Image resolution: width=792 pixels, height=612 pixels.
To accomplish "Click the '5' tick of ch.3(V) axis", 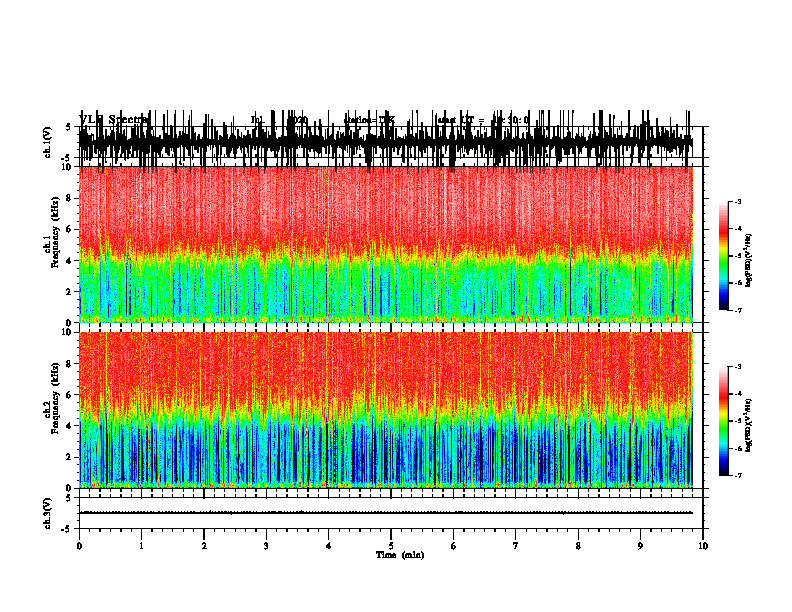I will 69,498.
